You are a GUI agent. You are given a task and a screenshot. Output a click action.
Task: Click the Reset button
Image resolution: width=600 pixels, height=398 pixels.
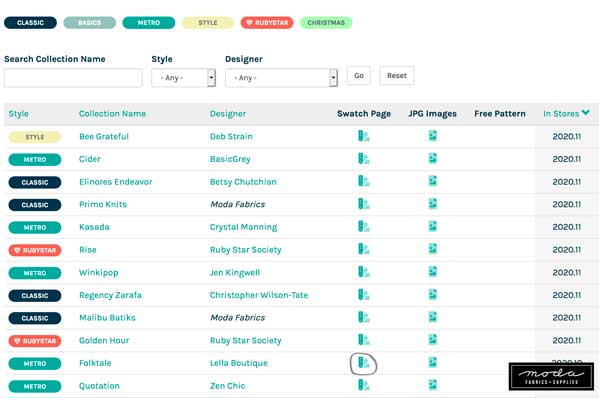point(397,75)
